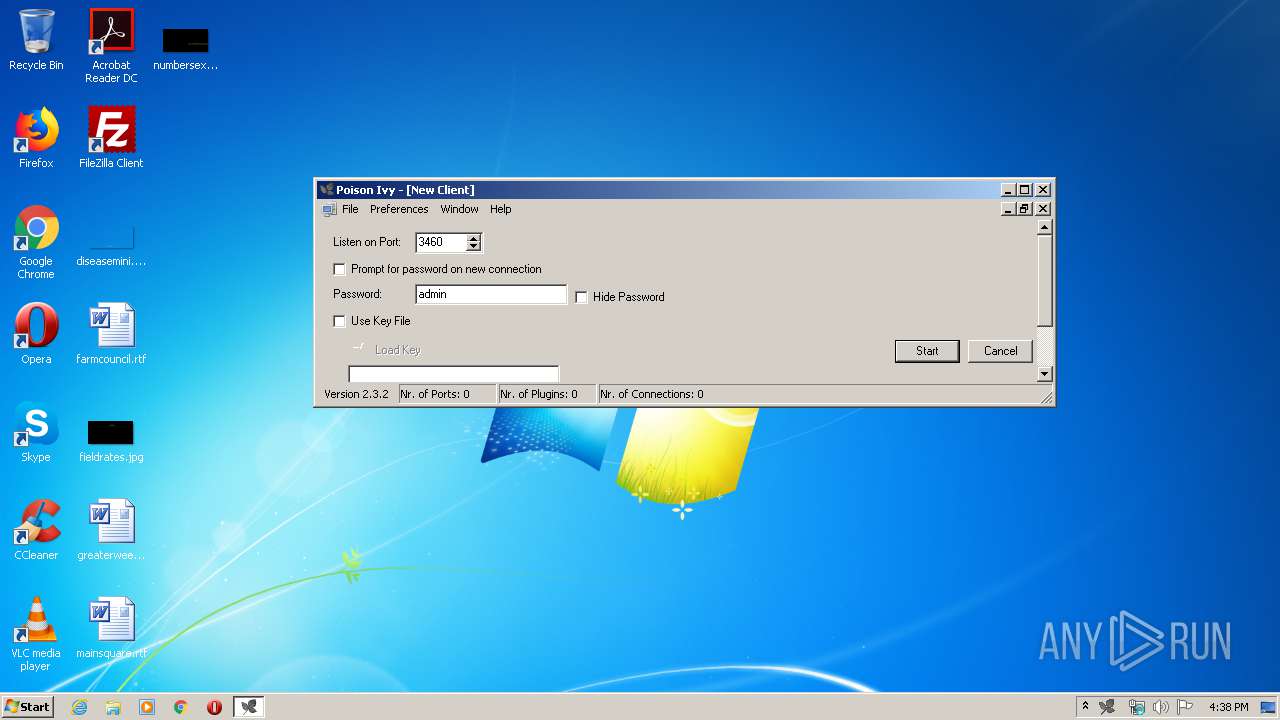Viewport: 1280px width, 720px height.
Task: Click Poison Ivy taskbar button
Action: click(x=249, y=707)
